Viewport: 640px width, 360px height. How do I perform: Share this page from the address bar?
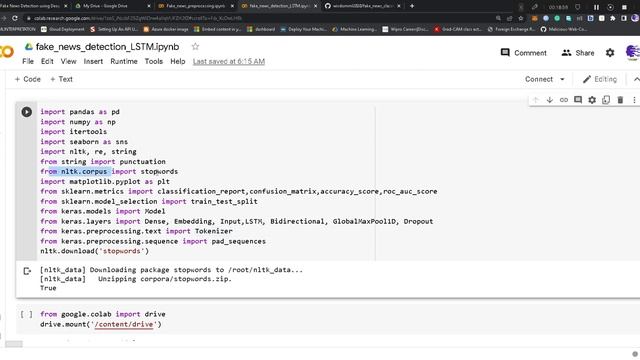pos(509,18)
